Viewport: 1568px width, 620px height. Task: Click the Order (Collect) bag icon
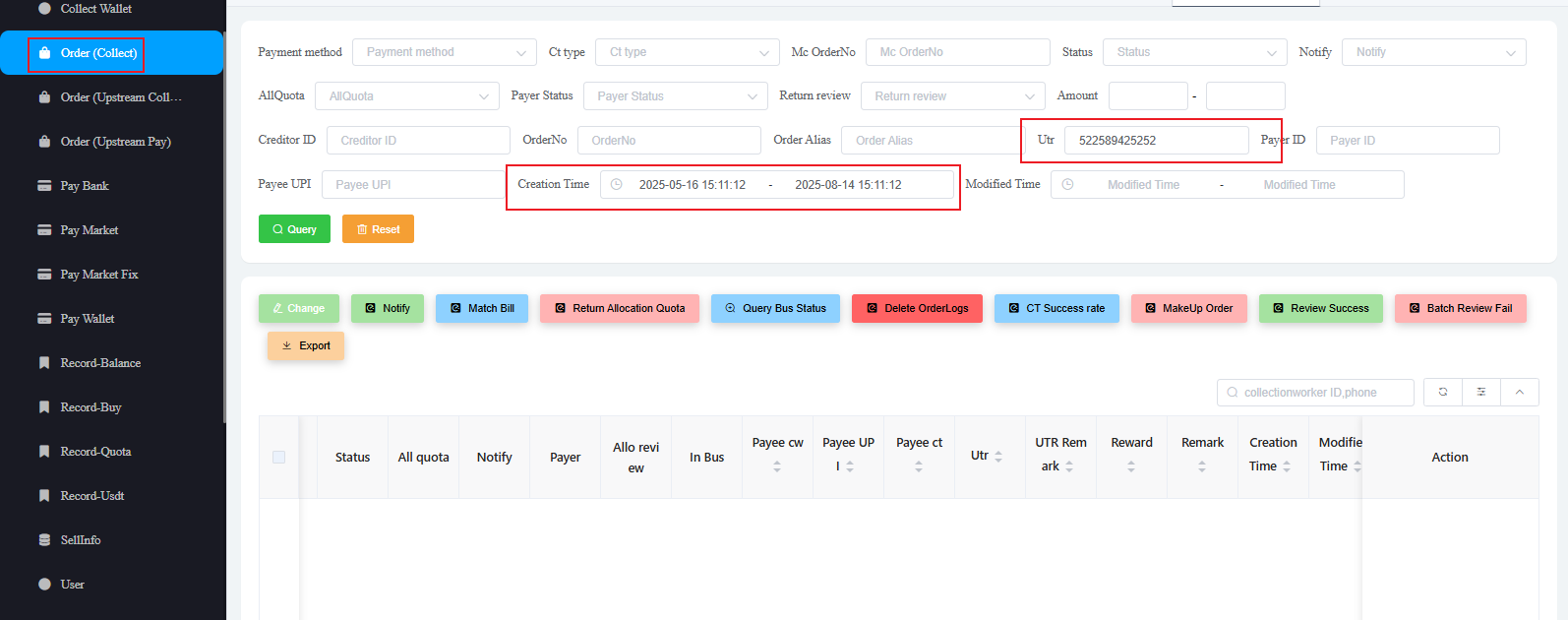(44, 53)
